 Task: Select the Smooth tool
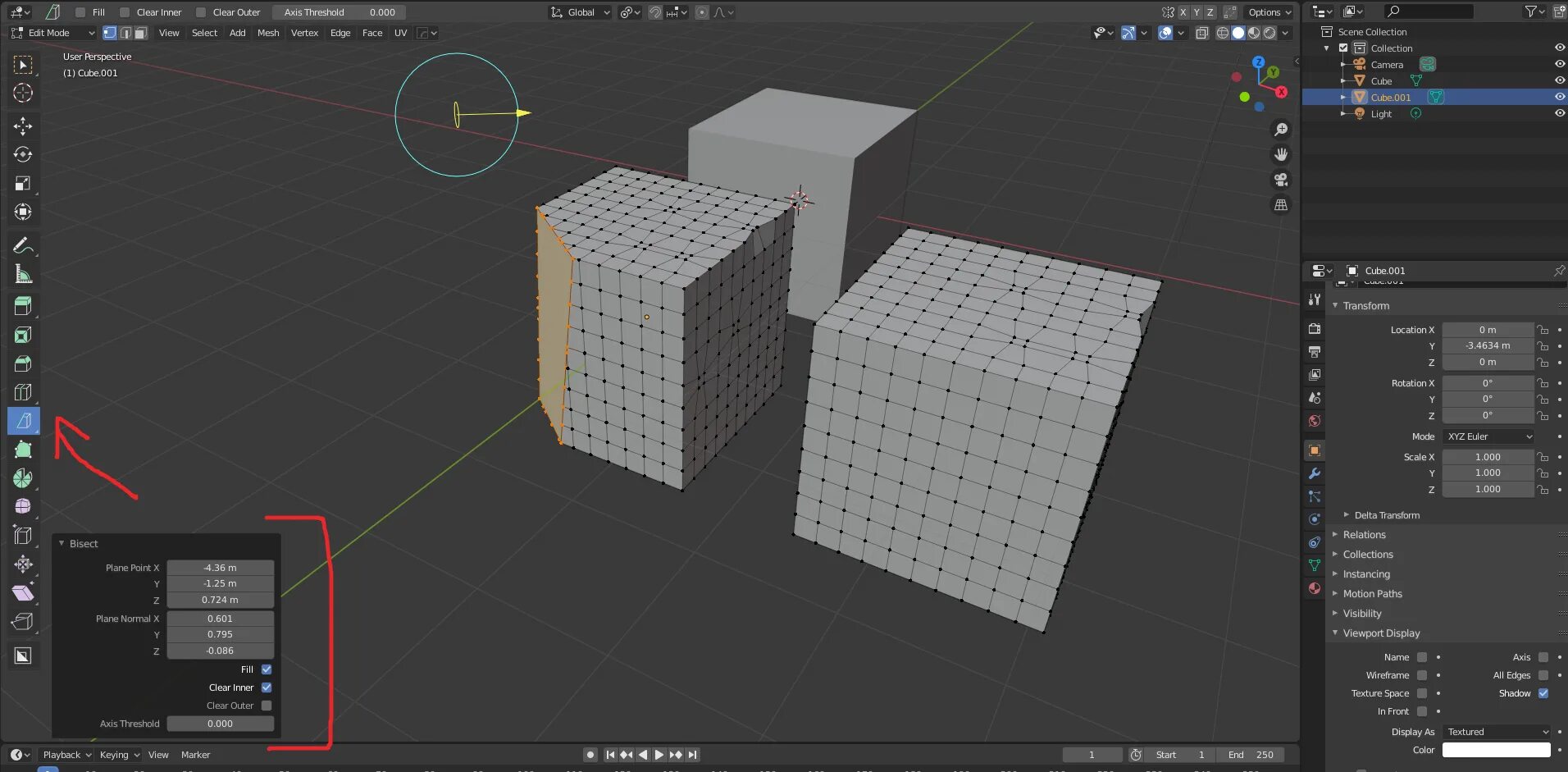pos(23,507)
